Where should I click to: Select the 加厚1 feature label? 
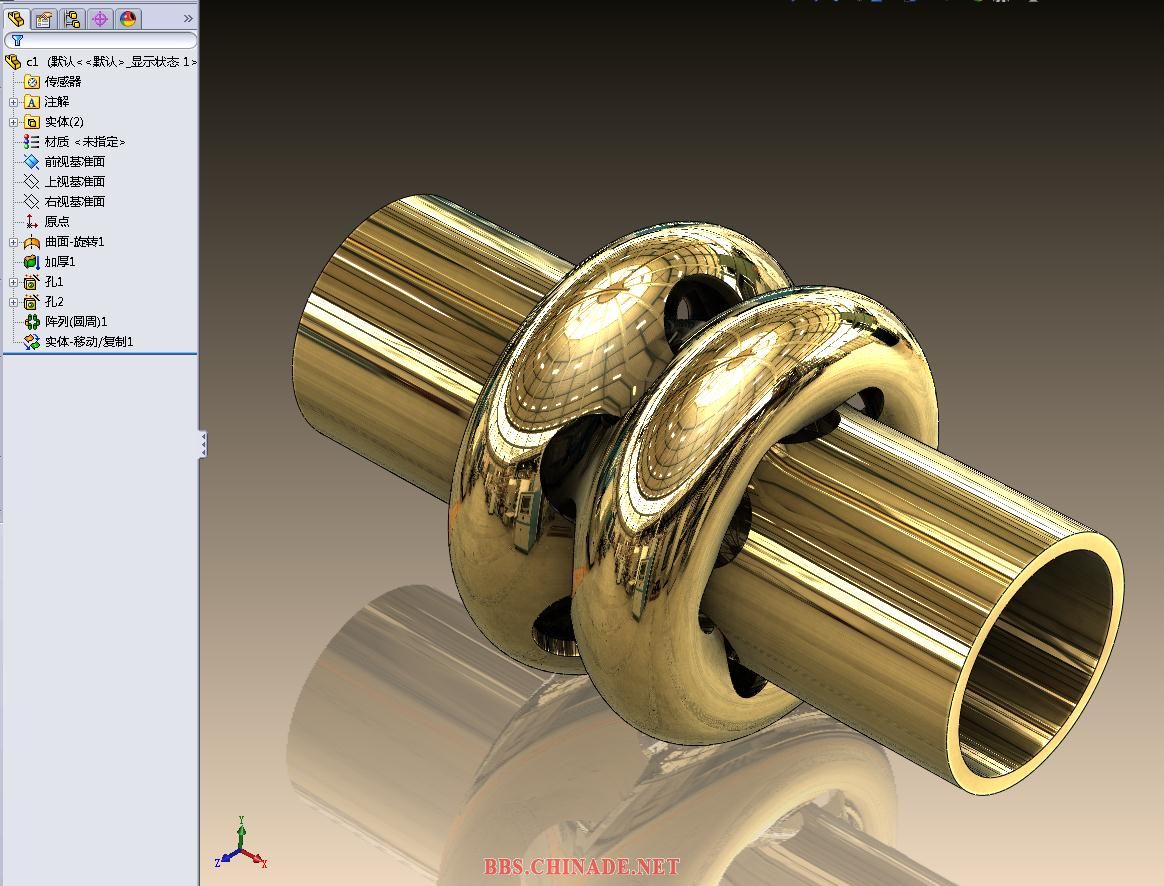coord(60,262)
